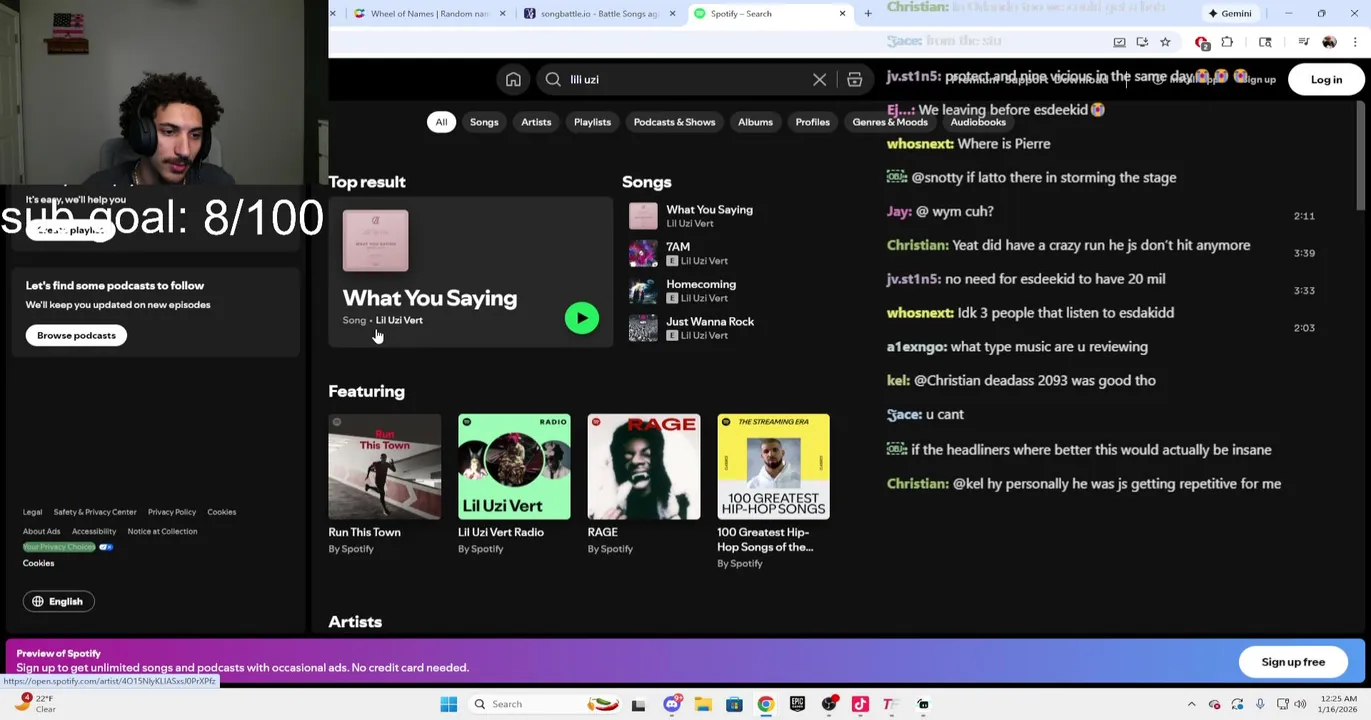Open RAGE playlist card
The width and height of the screenshot is (1371, 720).
[643, 485]
